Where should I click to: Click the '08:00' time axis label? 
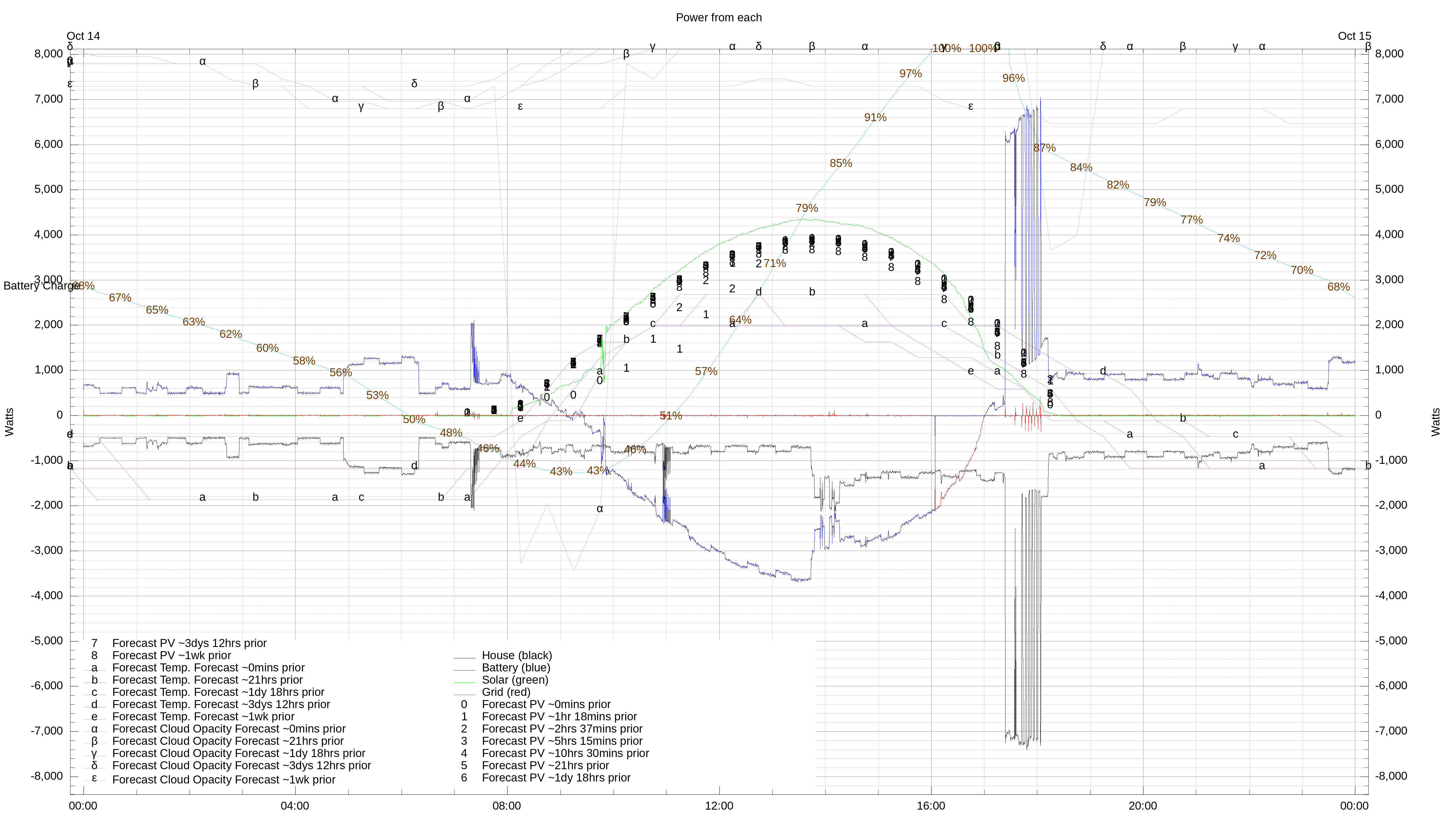click(507, 806)
